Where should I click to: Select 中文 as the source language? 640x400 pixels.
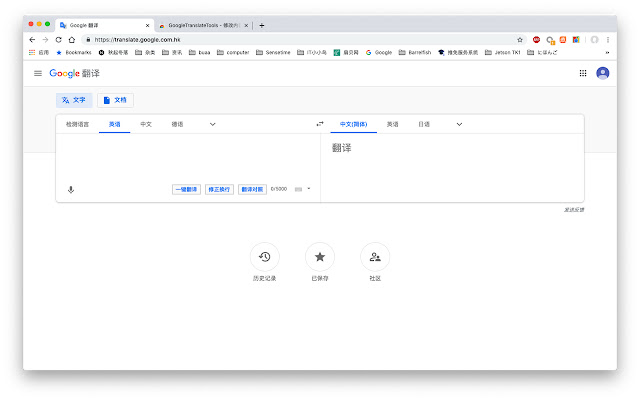click(146, 124)
